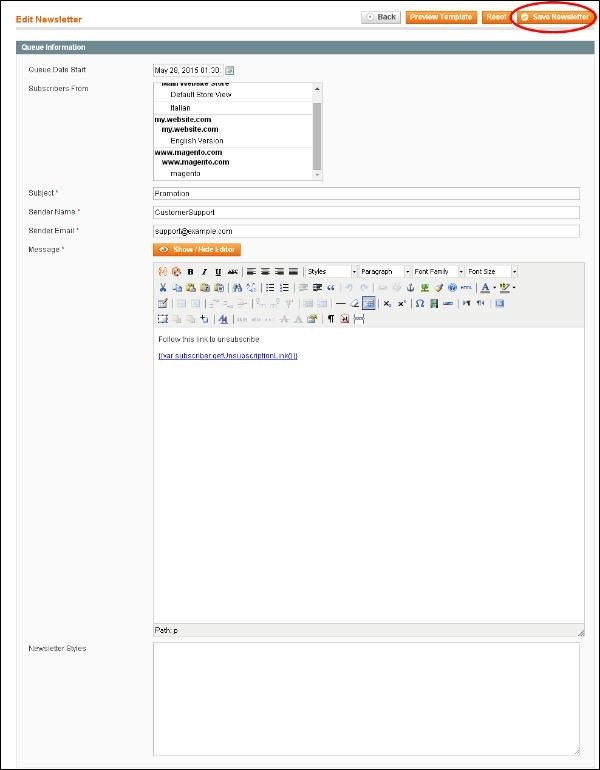Set right-to-left text direction
600x770 pixels.
[481, 303]
